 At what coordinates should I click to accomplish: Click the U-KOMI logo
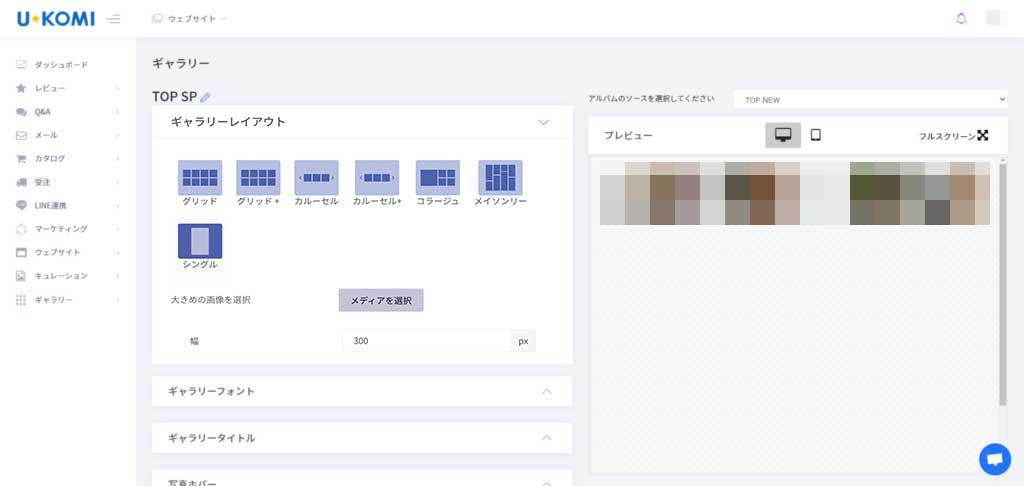tap(56, 19)
